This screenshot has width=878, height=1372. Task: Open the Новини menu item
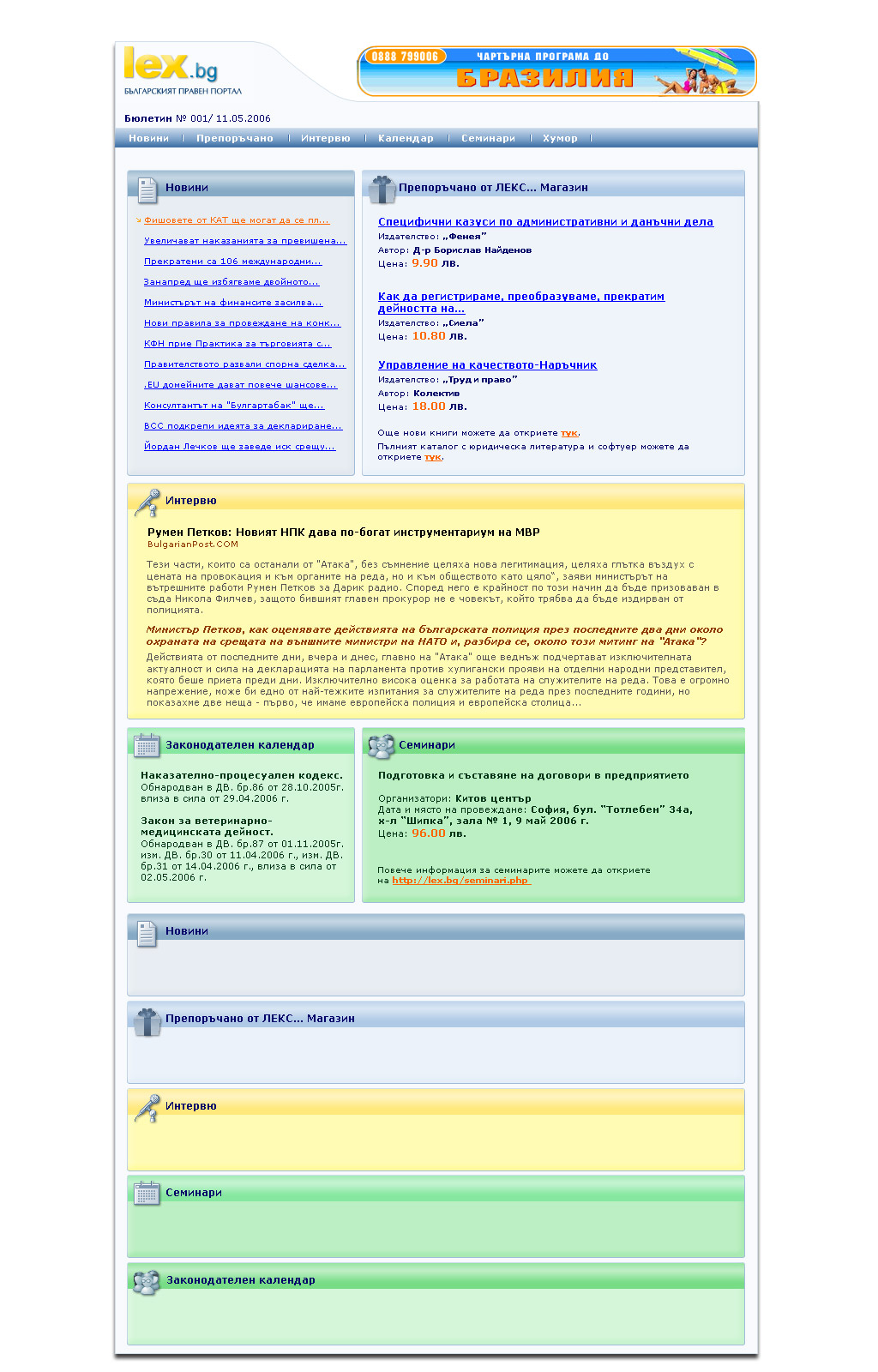pyautogui.click(x=148, y=138)
